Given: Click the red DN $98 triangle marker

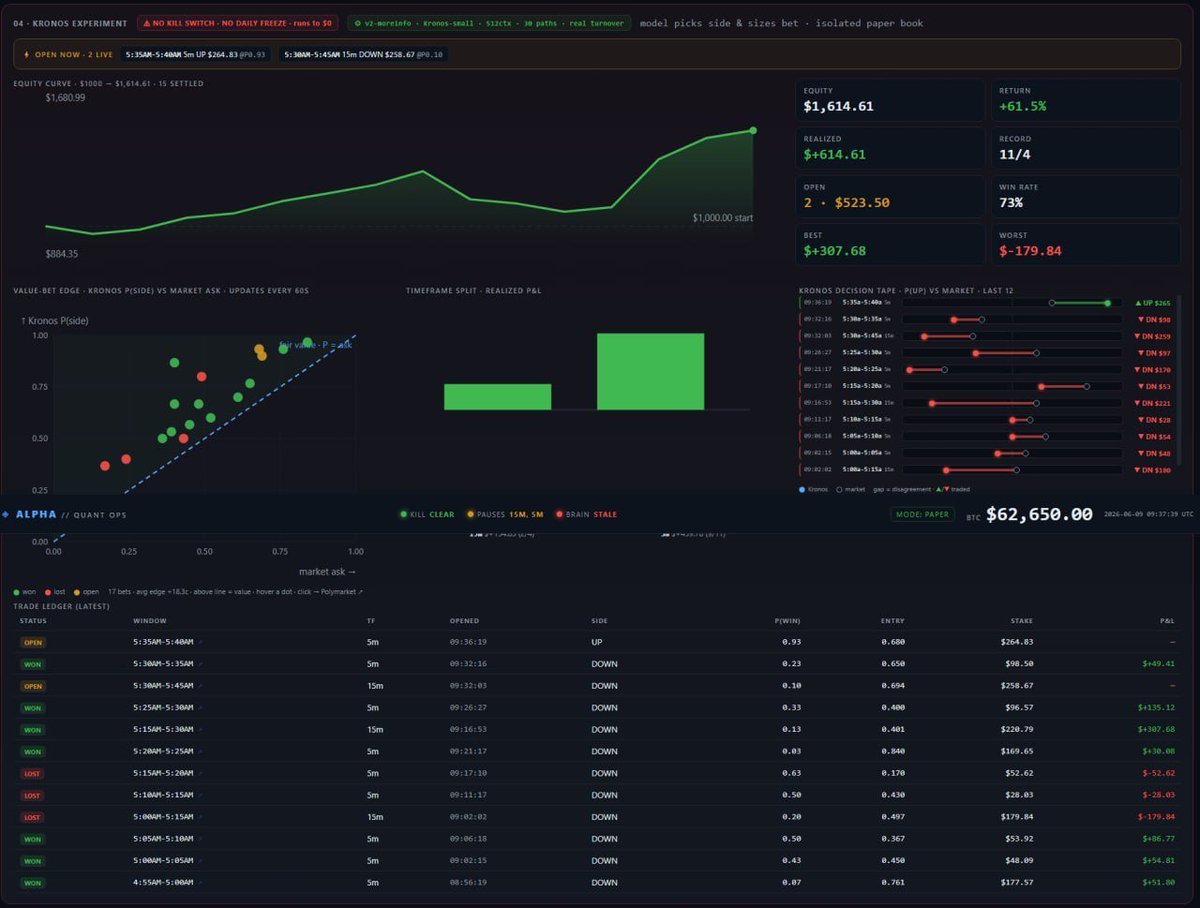Looking at the screenshot, I should [1141, 319].
